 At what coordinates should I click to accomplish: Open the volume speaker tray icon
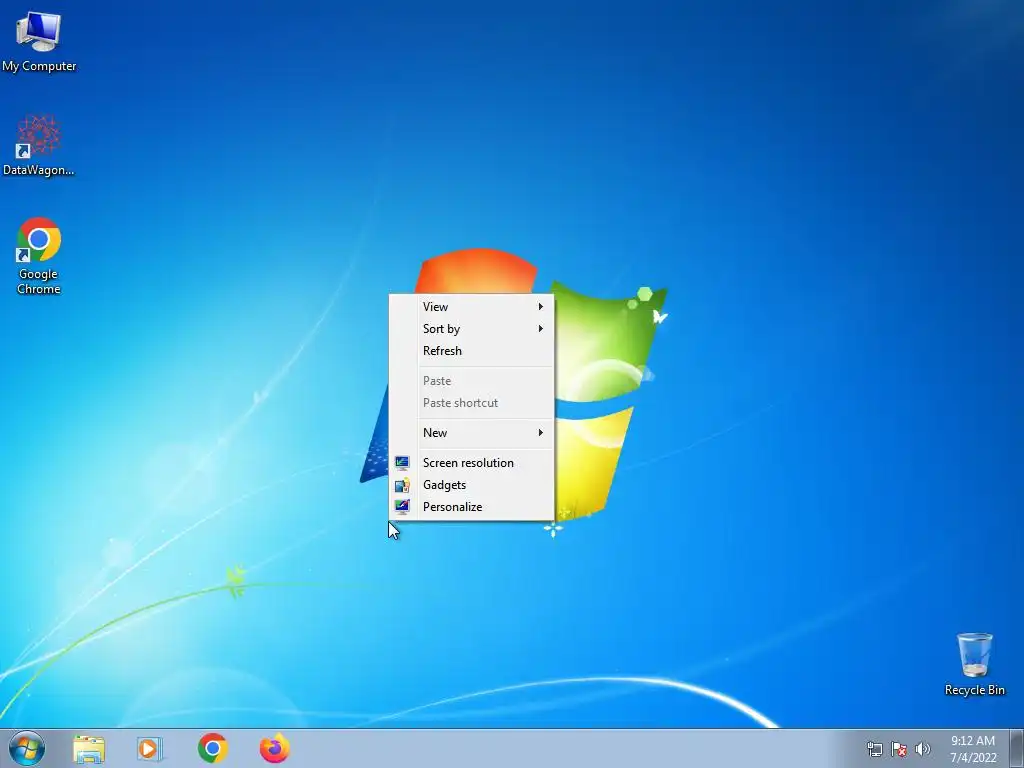click(x=923, y=749)
